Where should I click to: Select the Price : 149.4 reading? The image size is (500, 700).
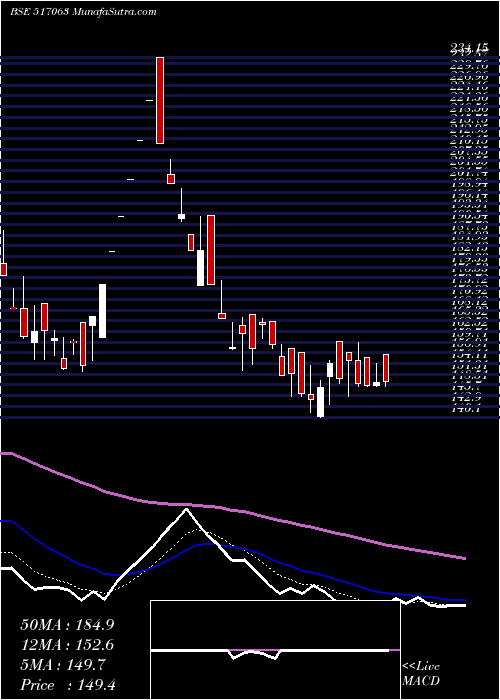tap(68, 685)
